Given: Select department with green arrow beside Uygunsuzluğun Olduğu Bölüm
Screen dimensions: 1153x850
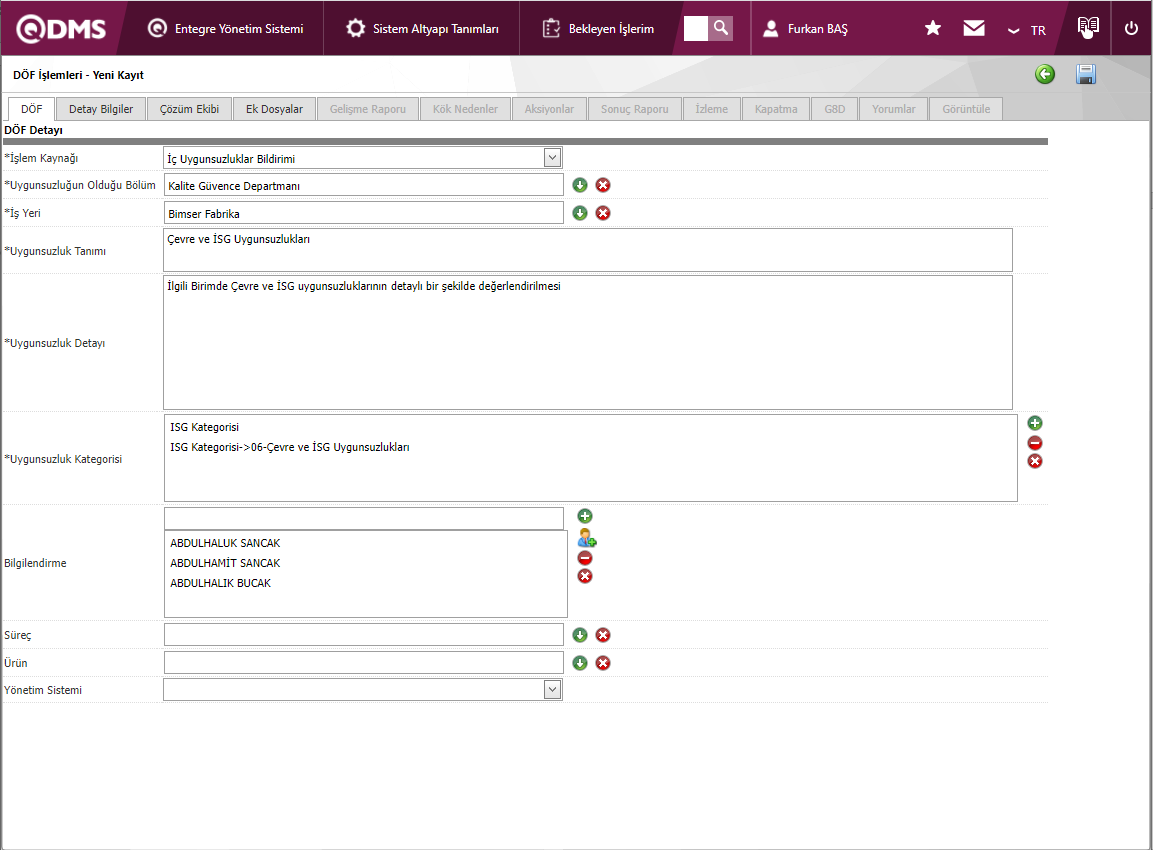Looking at the screenshot, I should (580, 185).
